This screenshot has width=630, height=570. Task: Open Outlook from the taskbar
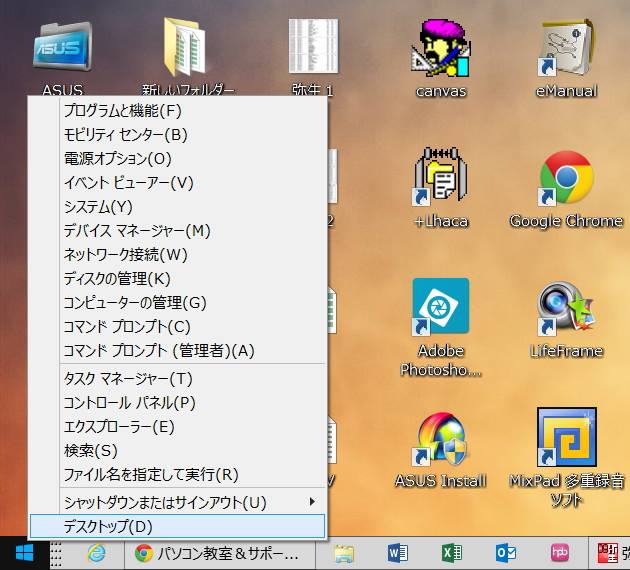[x=506, y=554]
